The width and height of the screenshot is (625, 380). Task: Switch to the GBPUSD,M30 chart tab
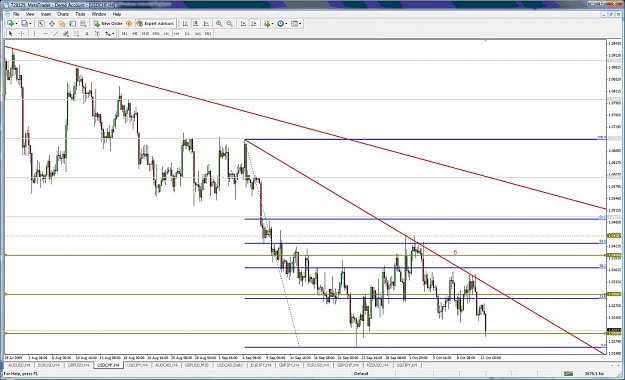197,365
